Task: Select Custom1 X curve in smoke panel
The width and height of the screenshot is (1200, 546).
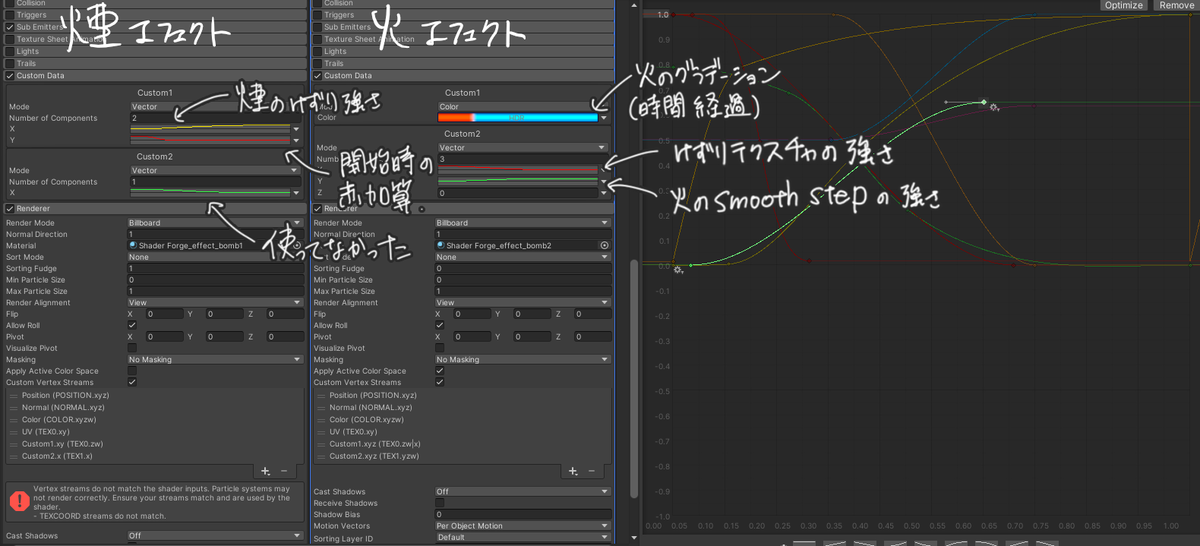Action: (x=210, y=129)
